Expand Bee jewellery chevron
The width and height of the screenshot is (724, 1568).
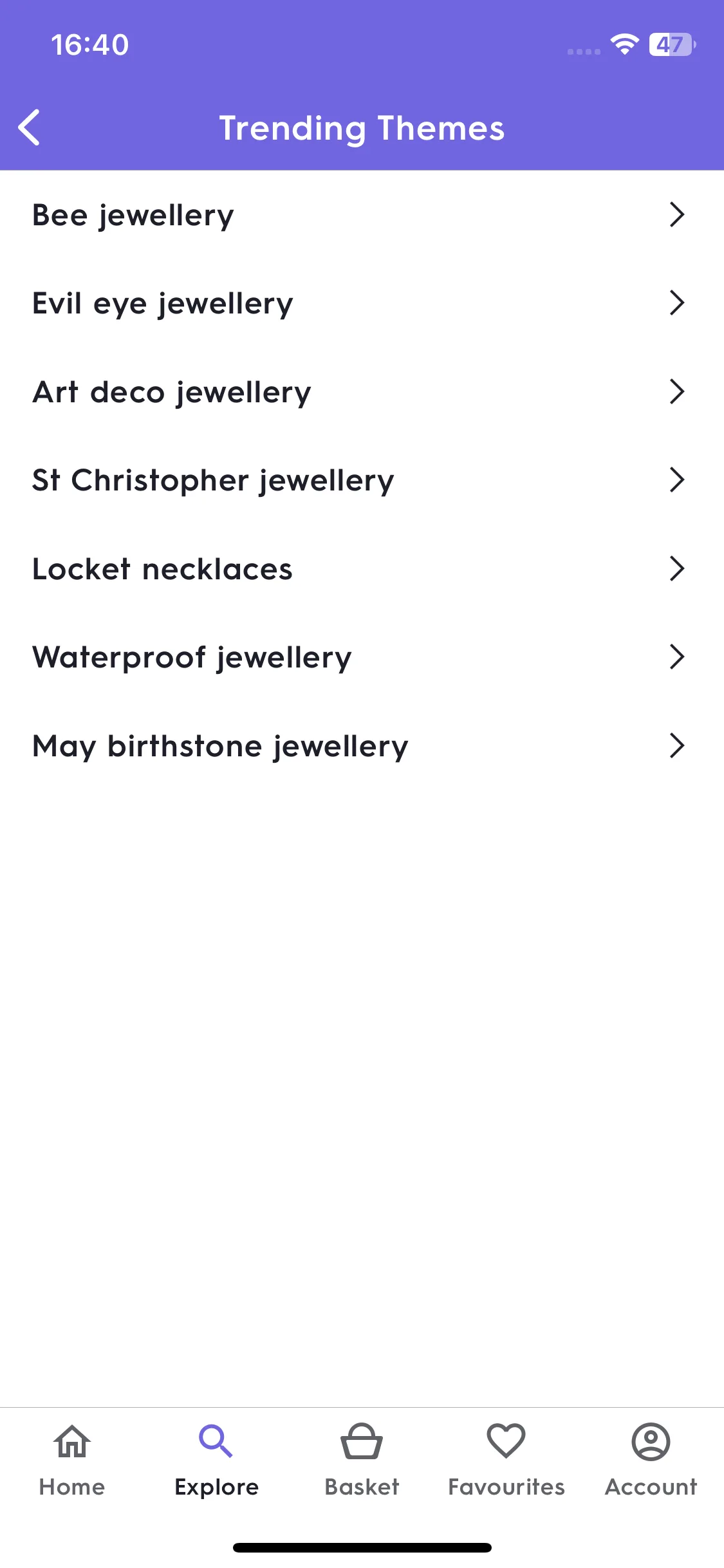(x=676, y=214)
